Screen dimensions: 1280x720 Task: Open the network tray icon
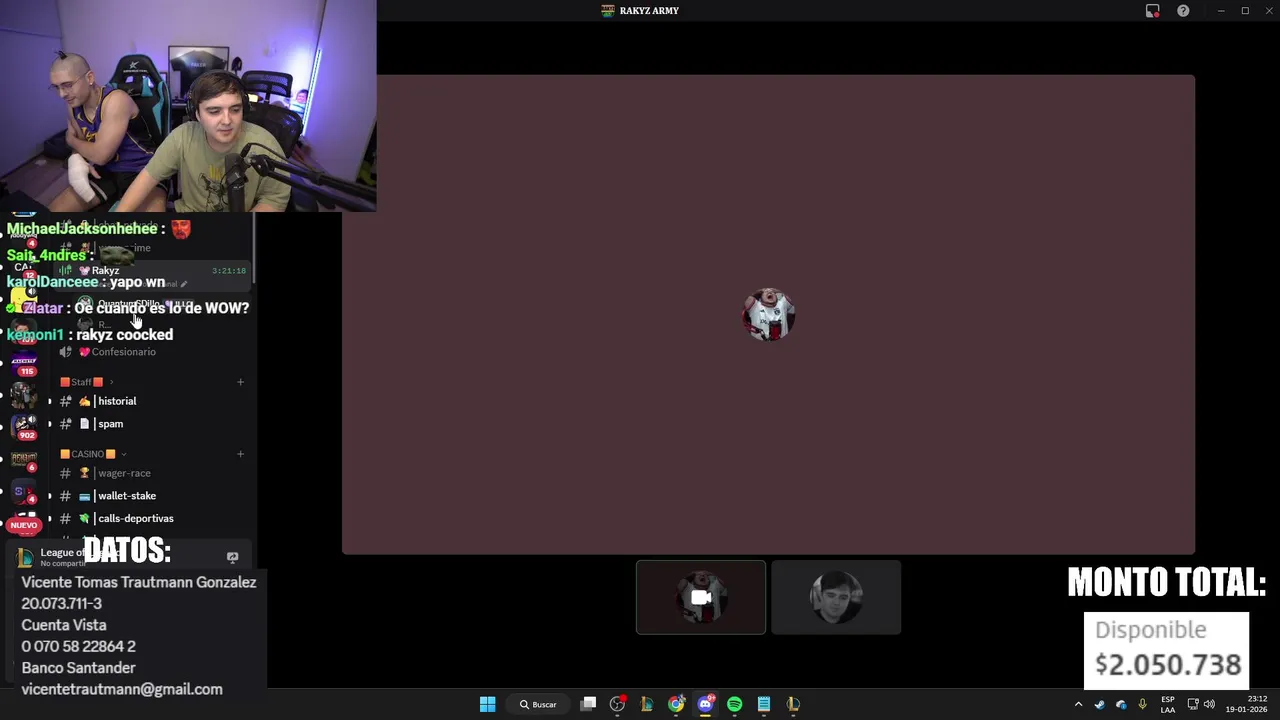[1193, 704]
